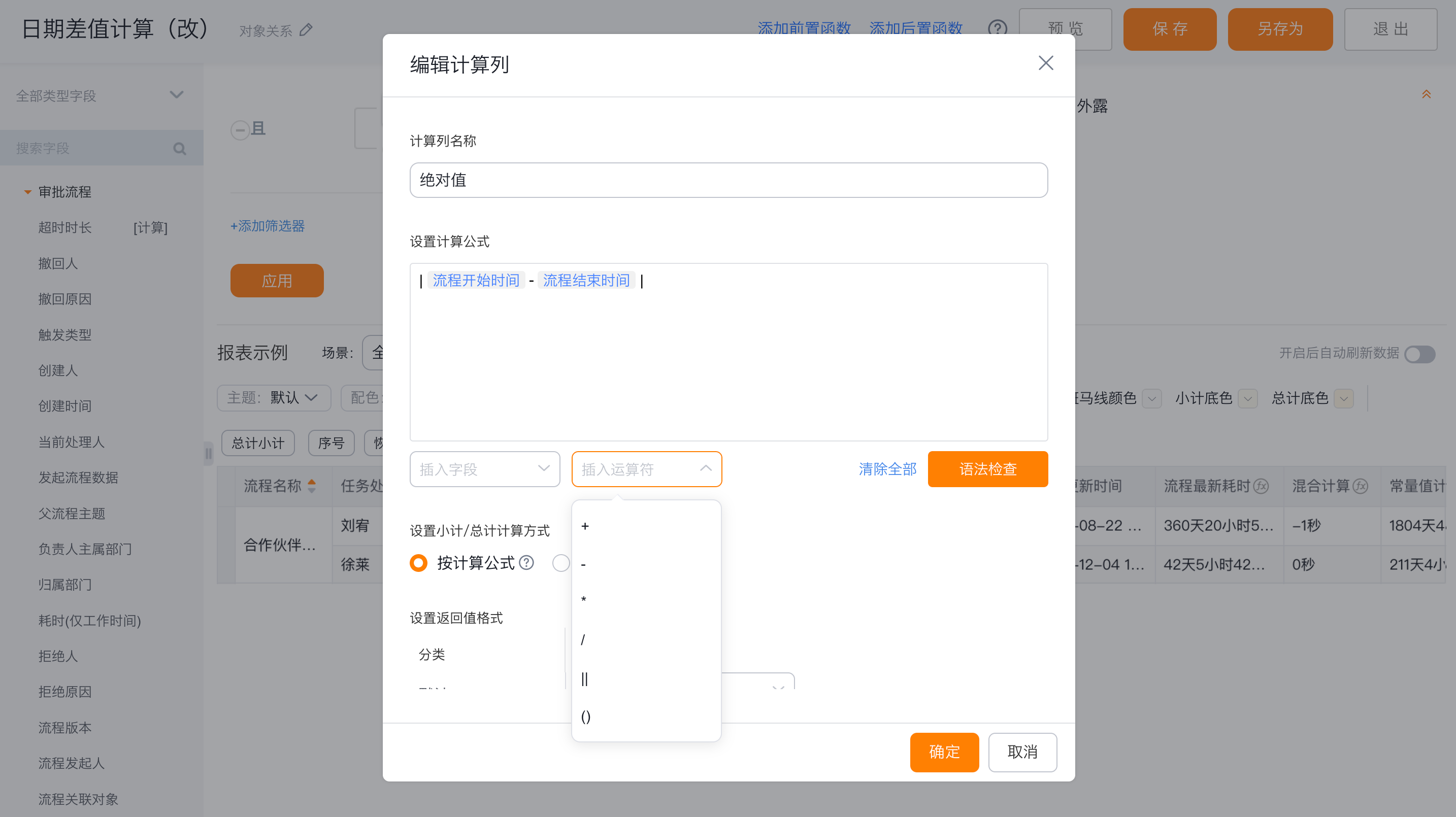
Task: Click the sort arrows on 流程名称 column
Action: click(x=311, y=485)
